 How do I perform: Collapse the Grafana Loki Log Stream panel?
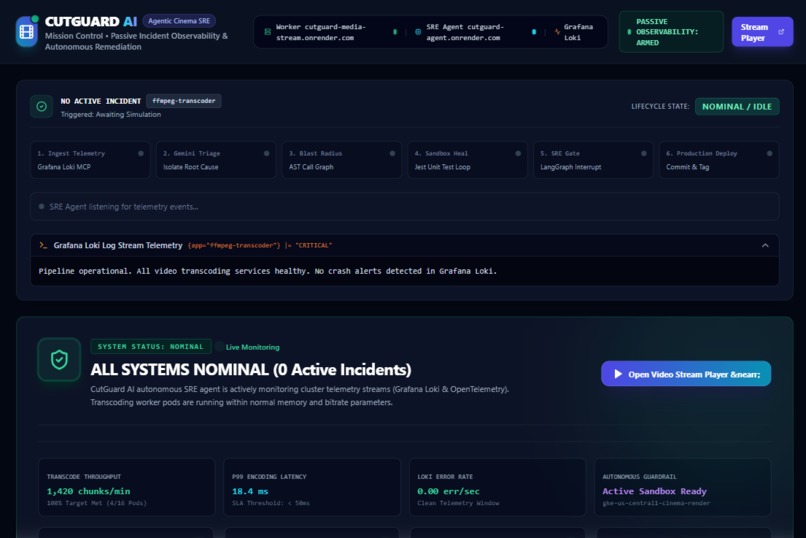click(x=765, y=245)
